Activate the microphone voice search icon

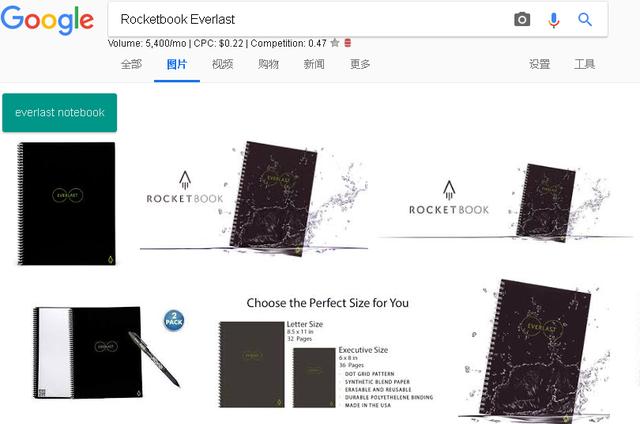pos(553,20)
